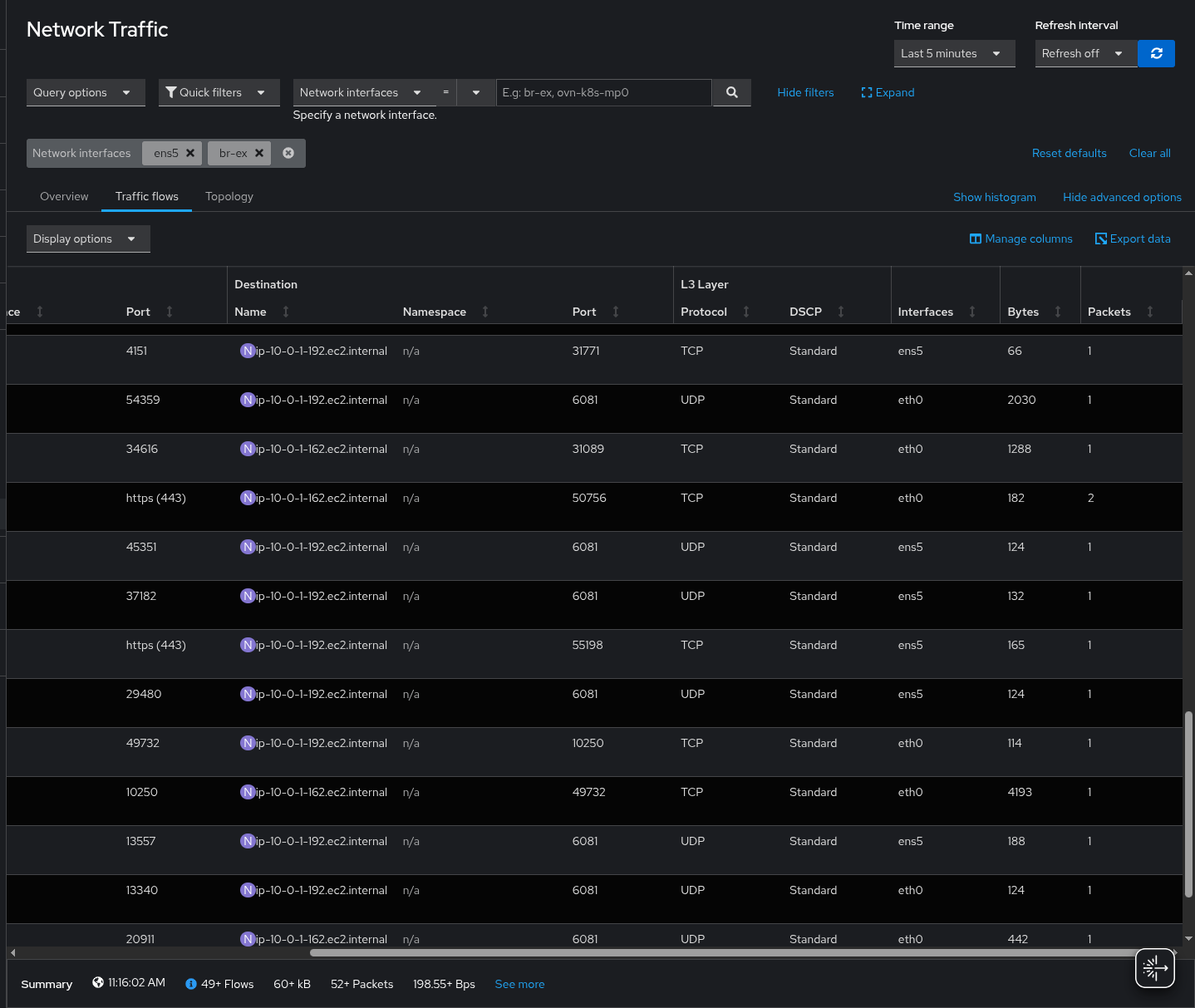This screenshot has width=1195, height=1008.
Task: Click the magnifier search button
Action: point(731,92)
